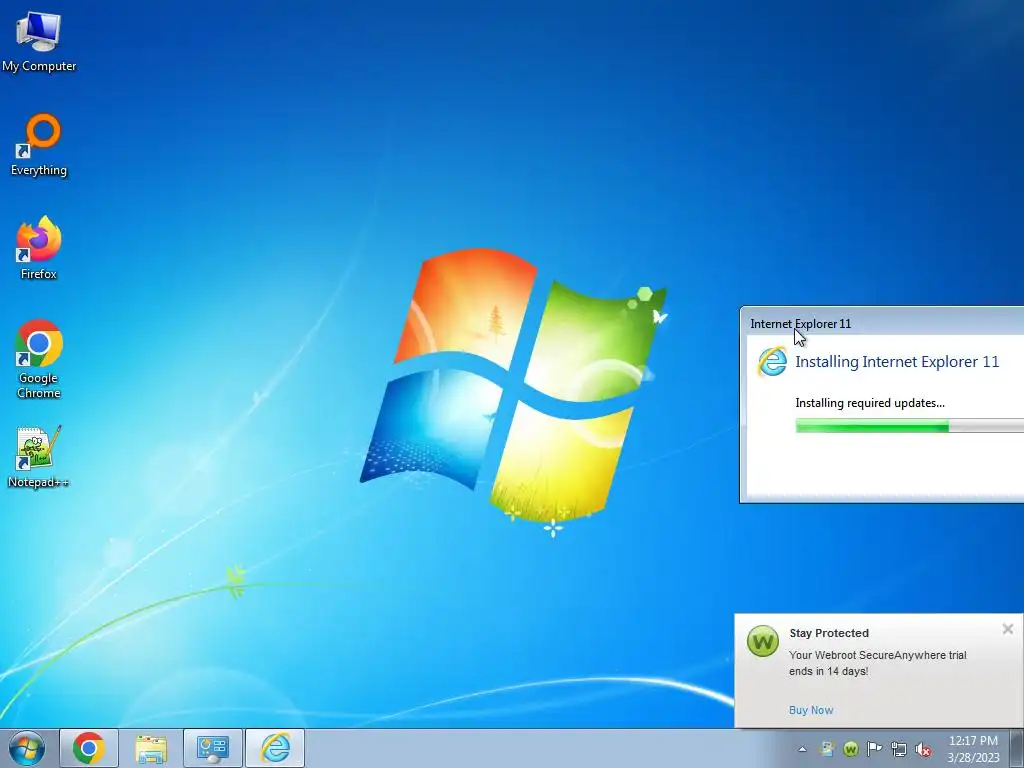1024x768 pixels.
Task: Launch Chrome from the taskbar
Action: [x=89, y=748]
